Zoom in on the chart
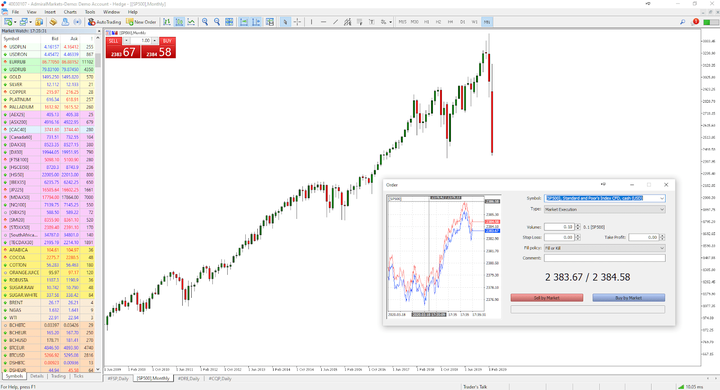 point(205,22)
